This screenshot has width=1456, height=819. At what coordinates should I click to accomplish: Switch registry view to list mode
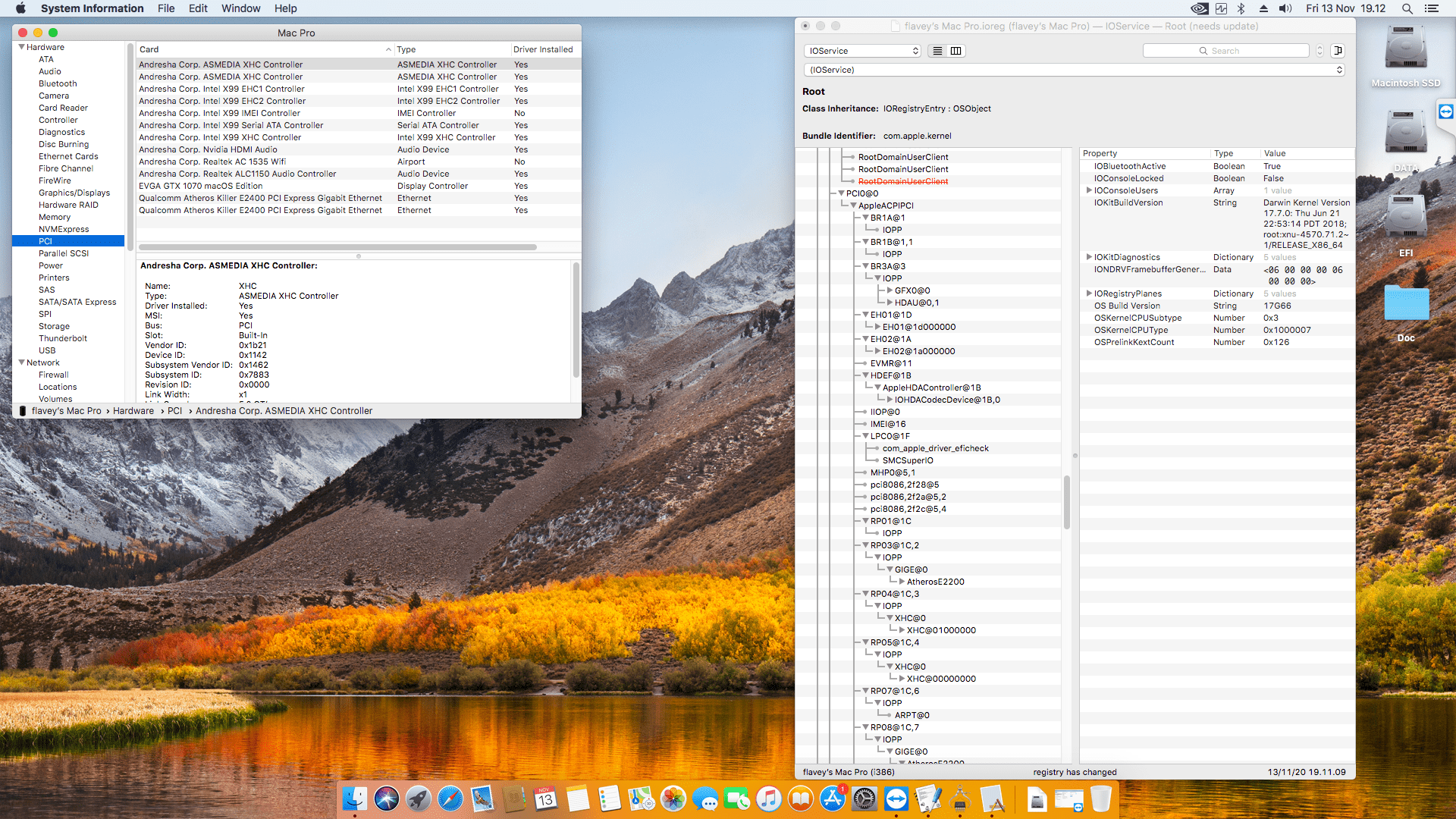pos(937,51)
